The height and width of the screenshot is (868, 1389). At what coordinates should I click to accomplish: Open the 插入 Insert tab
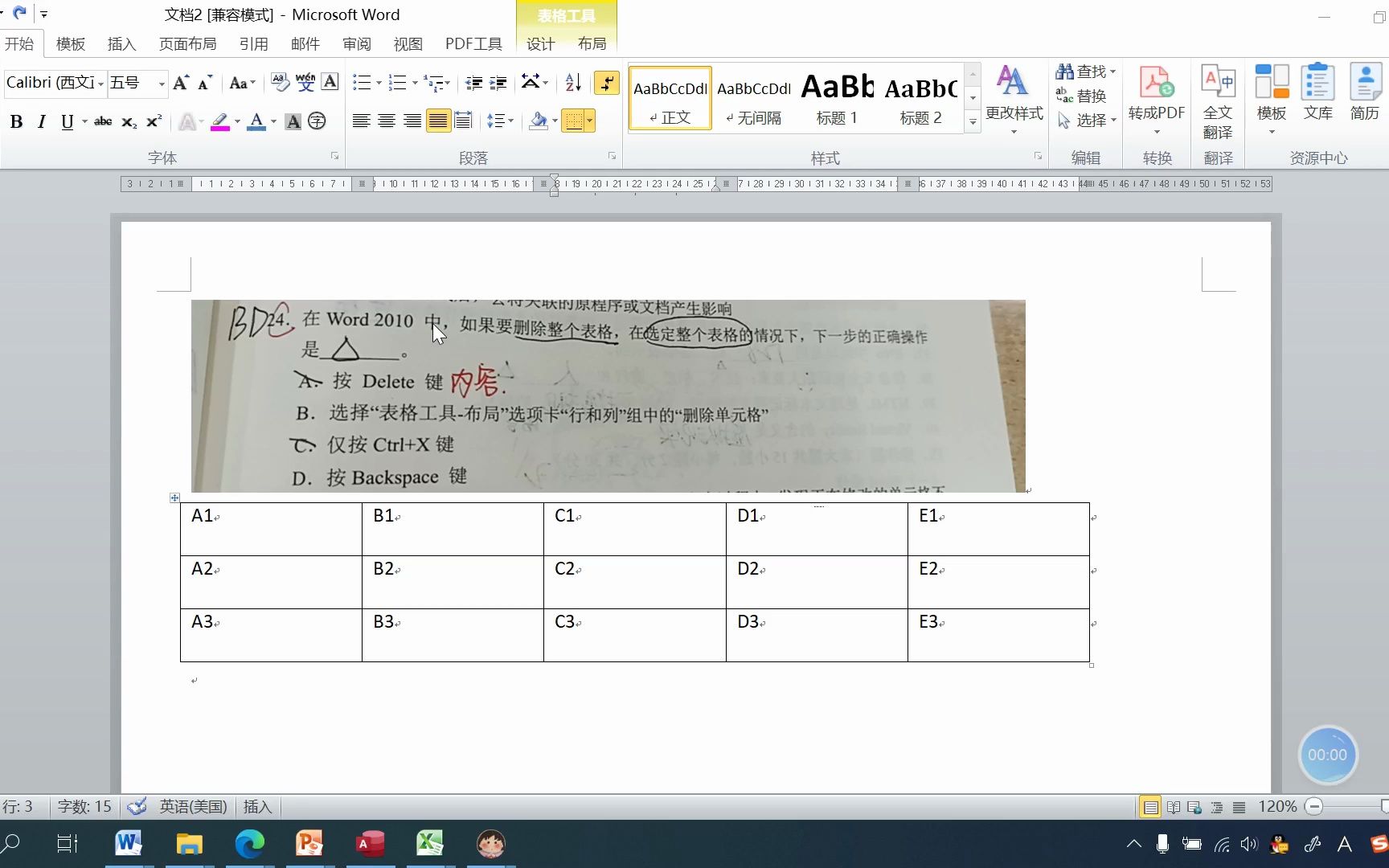click(121, 43)
